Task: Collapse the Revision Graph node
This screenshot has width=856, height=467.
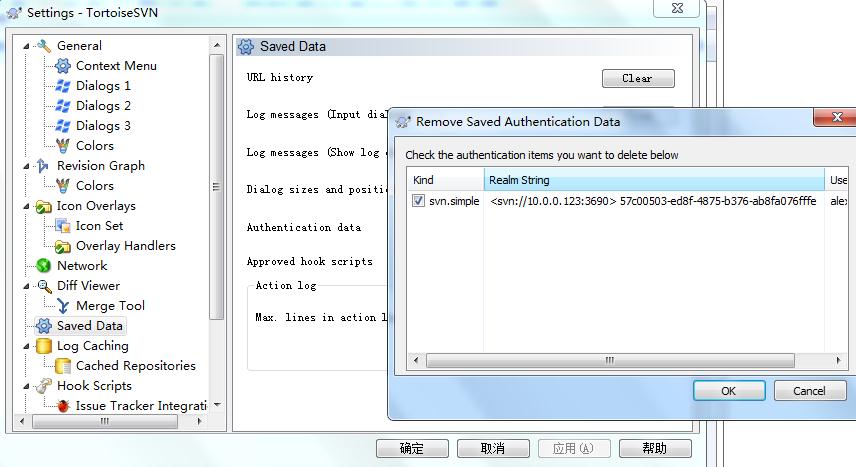Action: [x=26, y=166]
